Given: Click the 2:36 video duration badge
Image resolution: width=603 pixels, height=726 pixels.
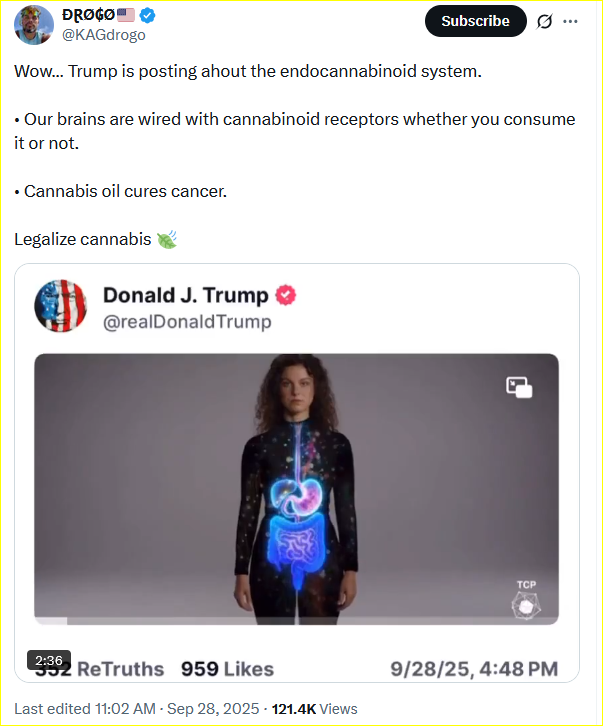Looking at the screenshot, I should pyautogui.click(x=47, y=661).
